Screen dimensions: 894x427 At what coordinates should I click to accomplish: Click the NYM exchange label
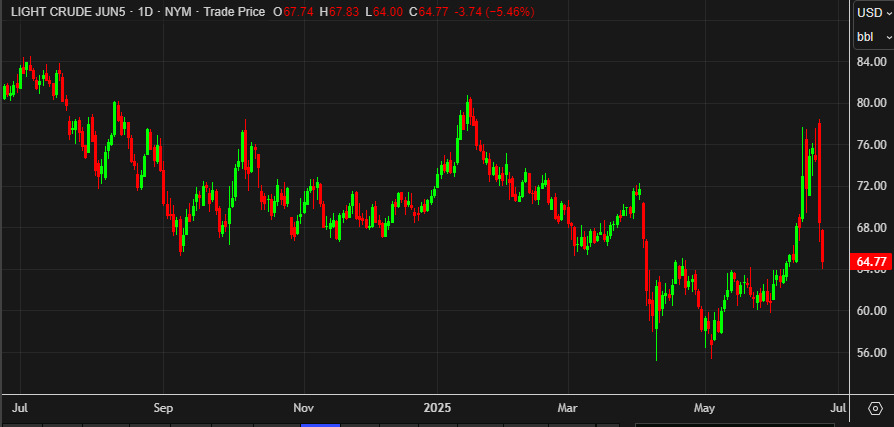click(177, 11)
